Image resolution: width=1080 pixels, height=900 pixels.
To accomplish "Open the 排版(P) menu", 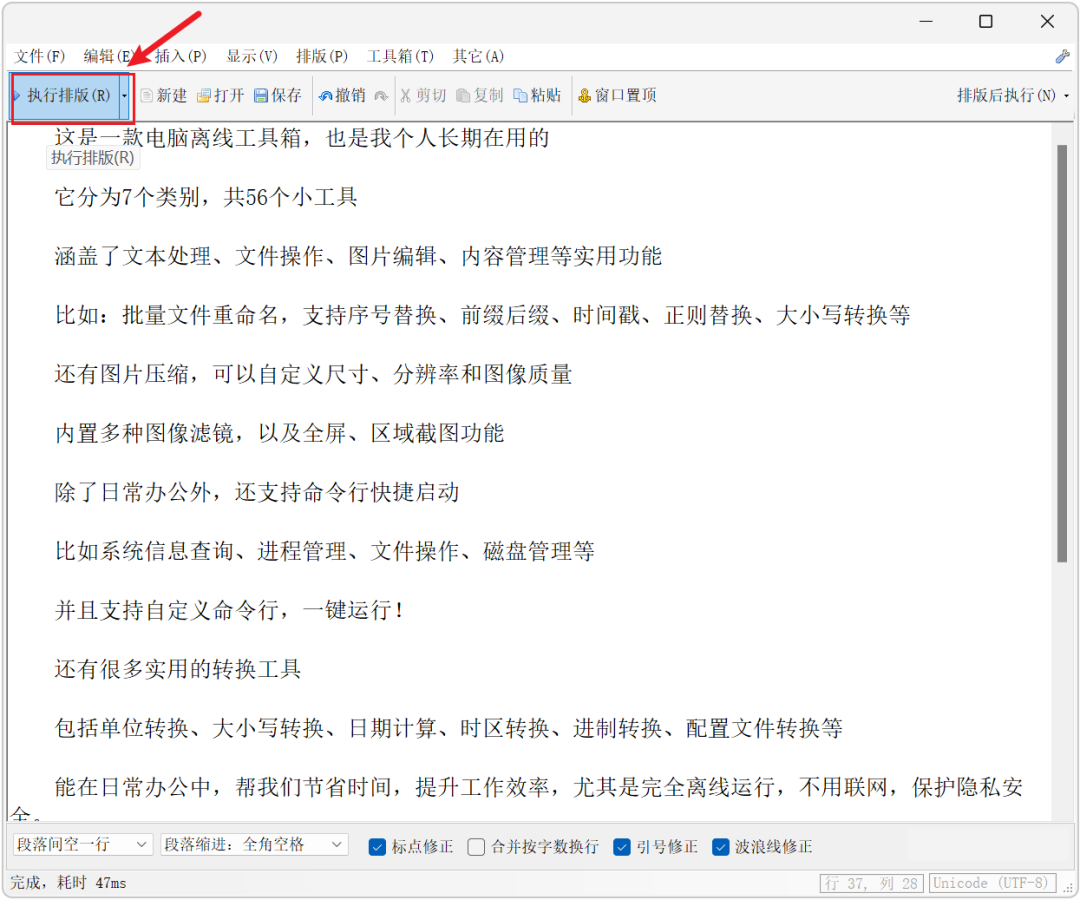I will point(322,56).
